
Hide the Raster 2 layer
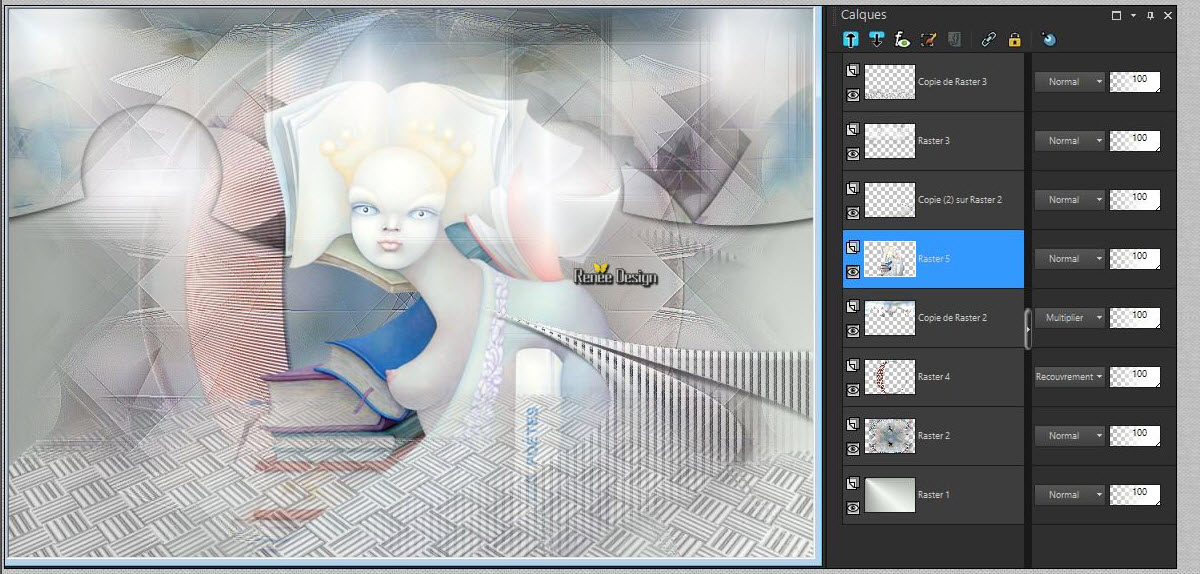(x=853, y=449)
